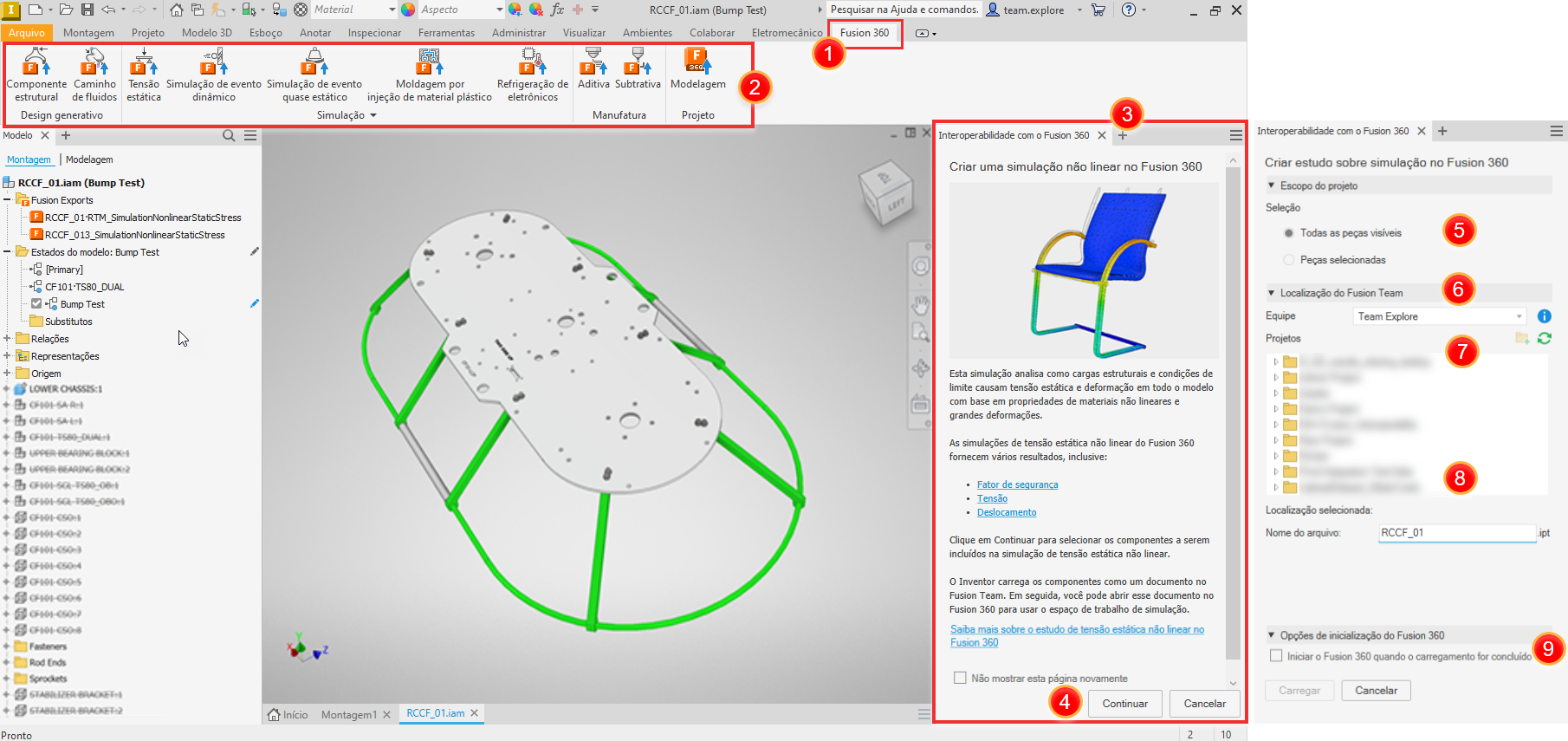Viewport: 1568px width, 741px height.
Task: Start Simulação de evento dinâmico
Action: point(214,75)
